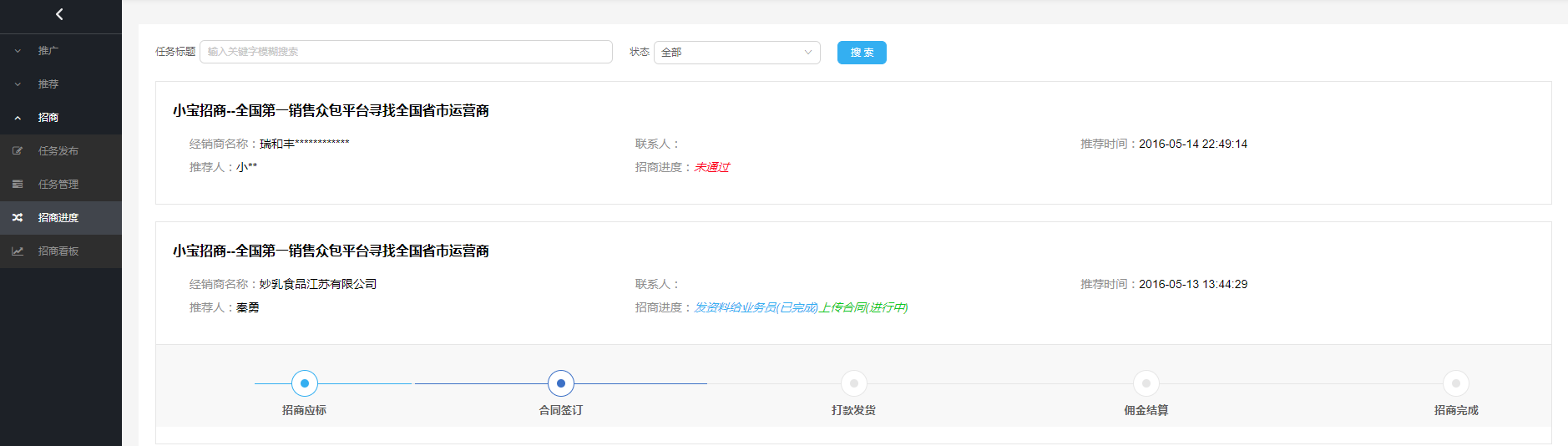Expand the 推广 sidebar menu chevron
Screen dimensions: 1568x446
click(18, 51)
